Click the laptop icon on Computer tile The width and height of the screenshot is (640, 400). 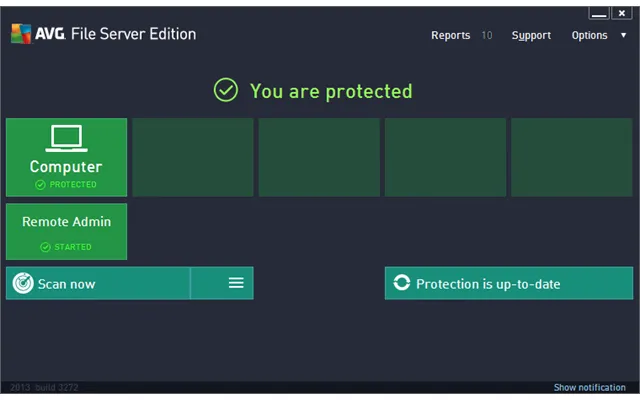click(66, 138)
